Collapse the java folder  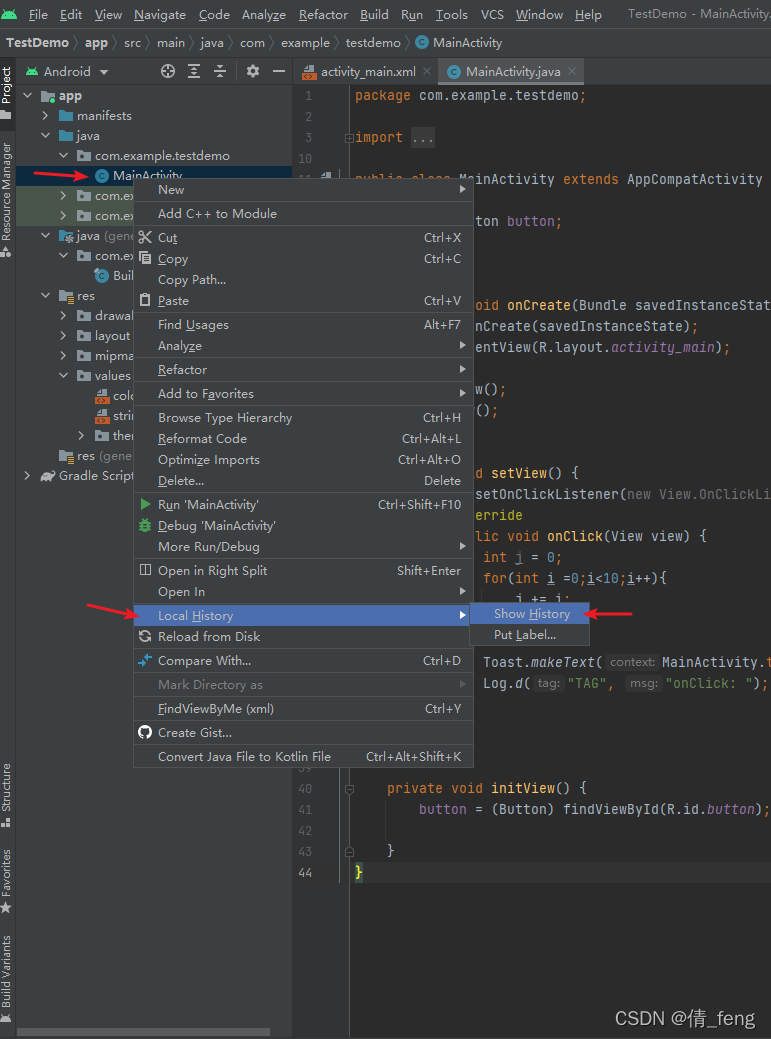46,136
